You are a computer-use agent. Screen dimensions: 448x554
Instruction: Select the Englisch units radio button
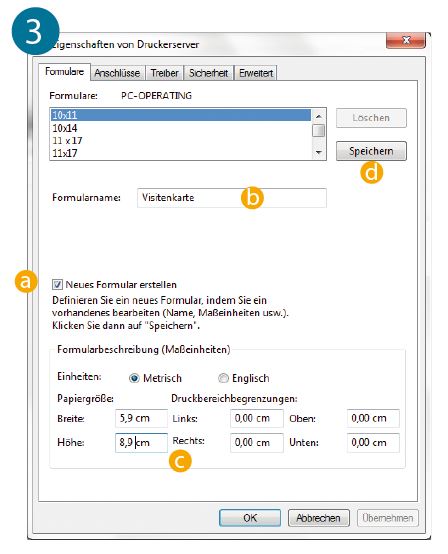[223, 378]
